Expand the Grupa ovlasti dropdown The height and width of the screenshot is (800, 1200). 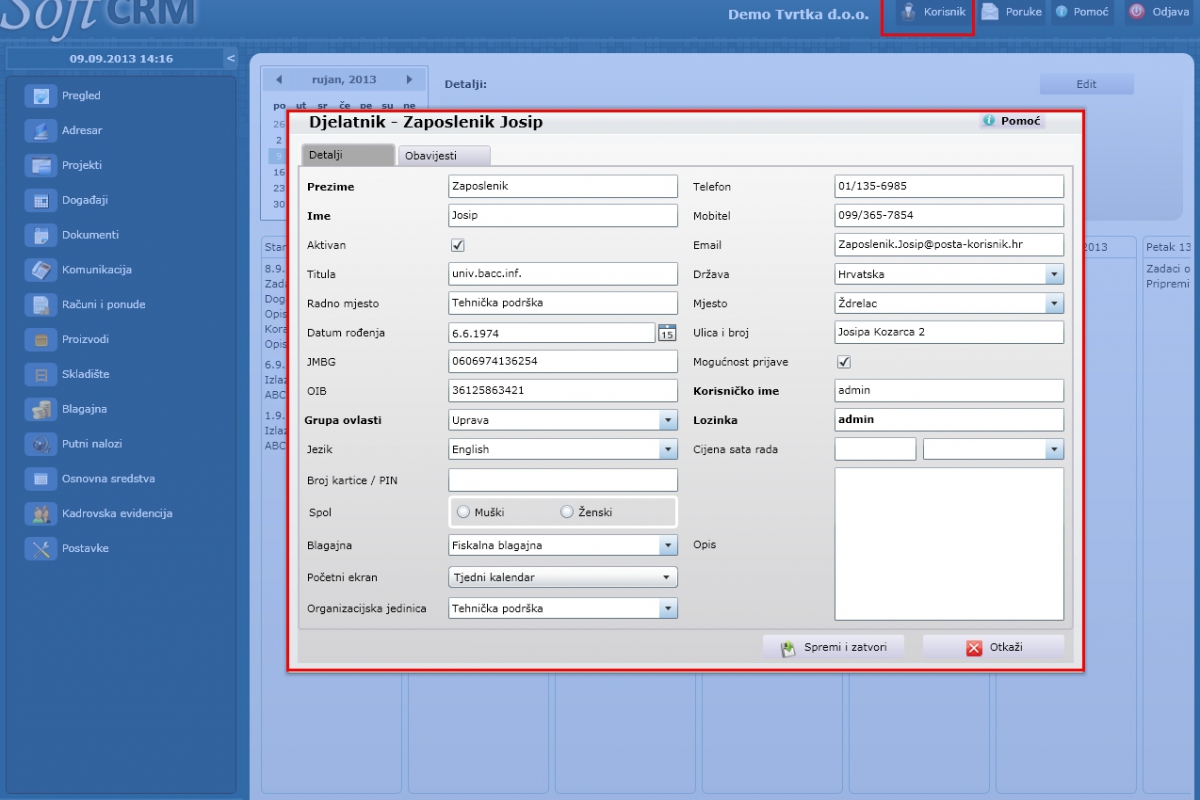[668, 421]
